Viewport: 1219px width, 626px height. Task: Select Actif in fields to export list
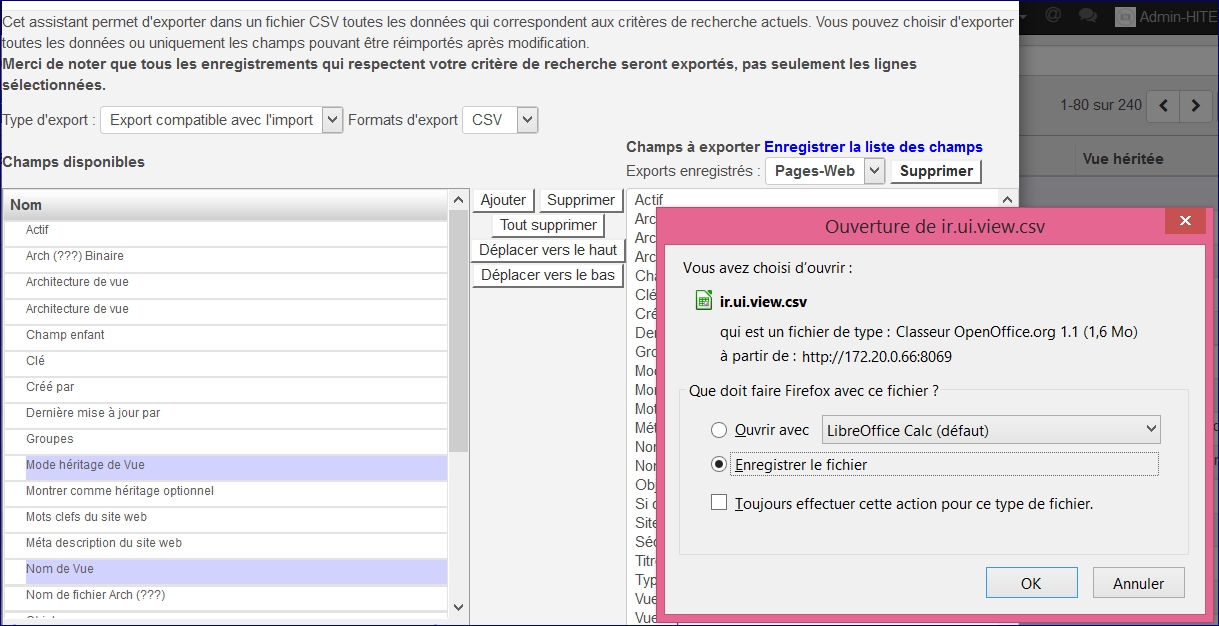tap(649, 200)
